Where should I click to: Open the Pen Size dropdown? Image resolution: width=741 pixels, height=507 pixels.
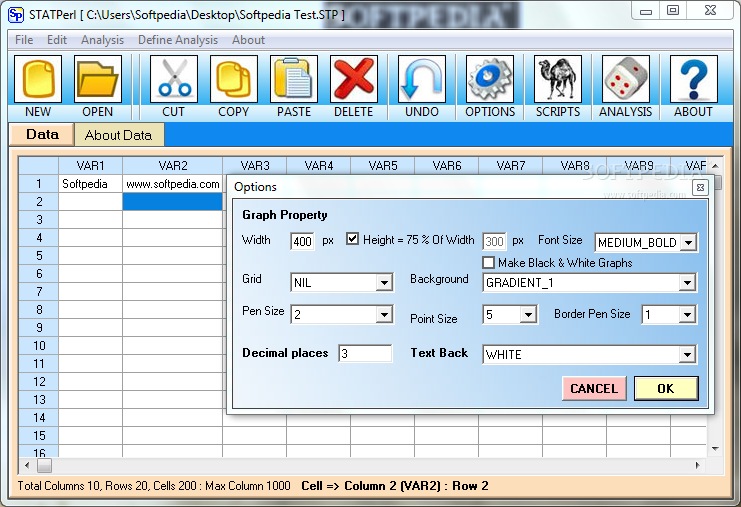click(x=384, y=315)
